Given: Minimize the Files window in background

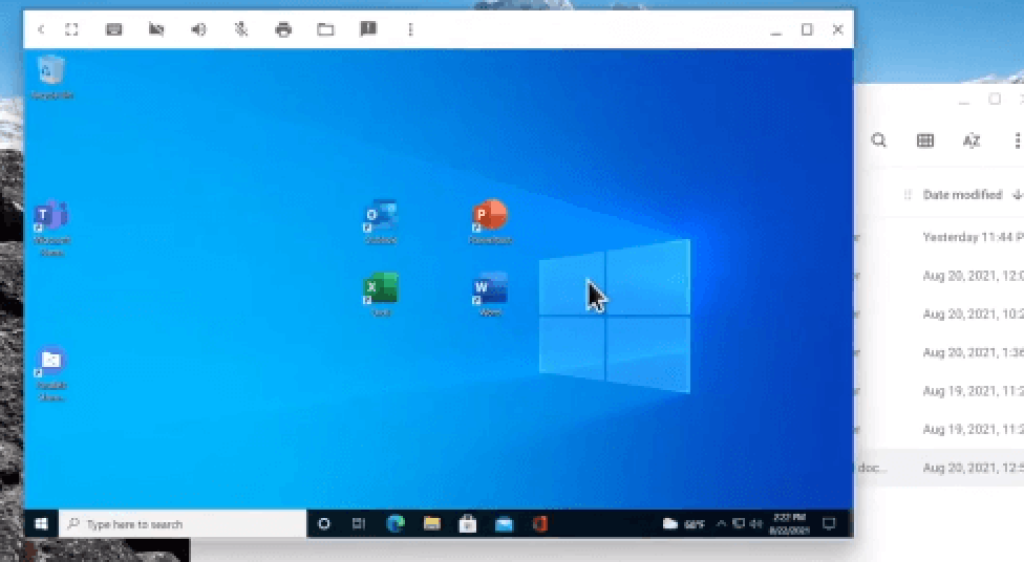Looking at the screenshot, I should pyautogui.click(x=964, y=100).
